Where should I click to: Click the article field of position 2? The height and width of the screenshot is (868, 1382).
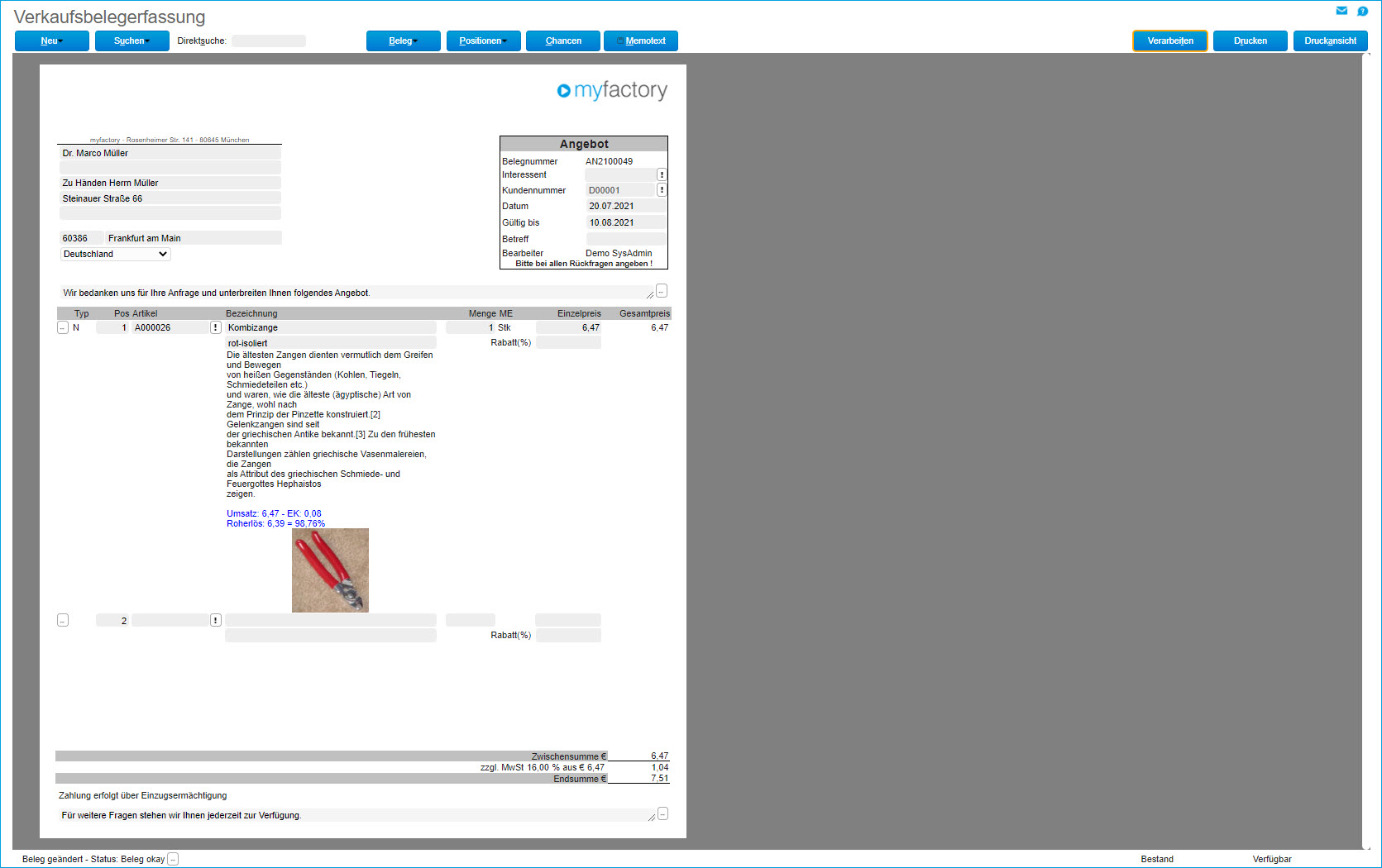click(170, 620)
